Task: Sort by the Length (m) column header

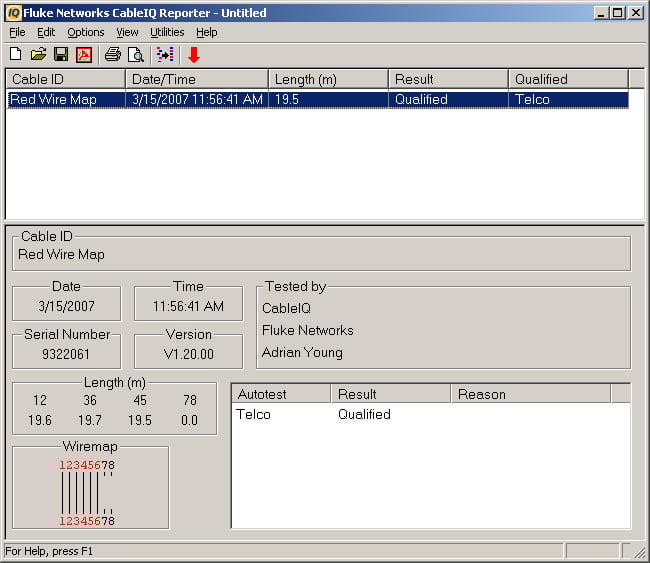Action: click(329, 79)
